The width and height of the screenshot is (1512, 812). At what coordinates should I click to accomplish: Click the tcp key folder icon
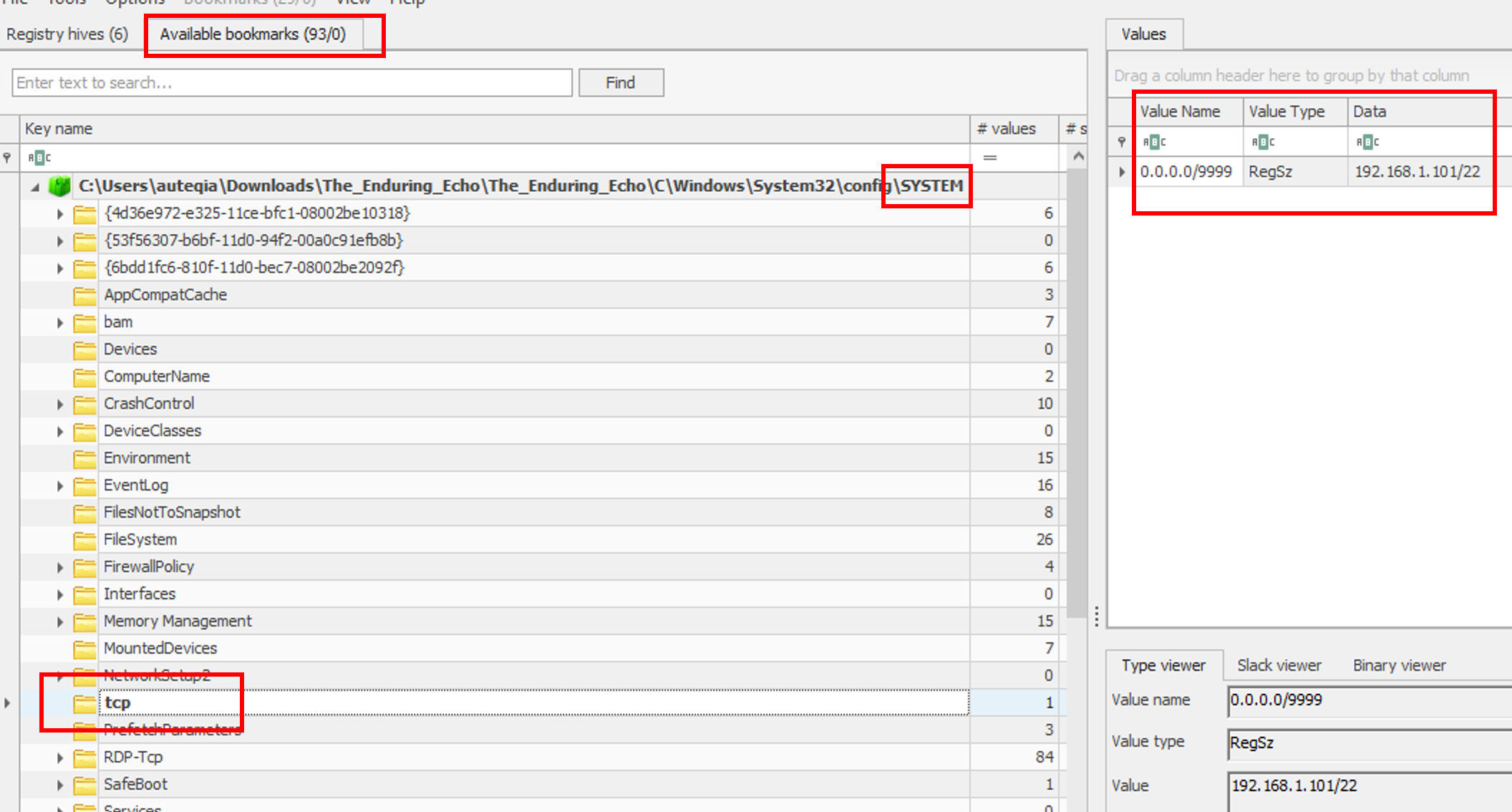(84, 703)
